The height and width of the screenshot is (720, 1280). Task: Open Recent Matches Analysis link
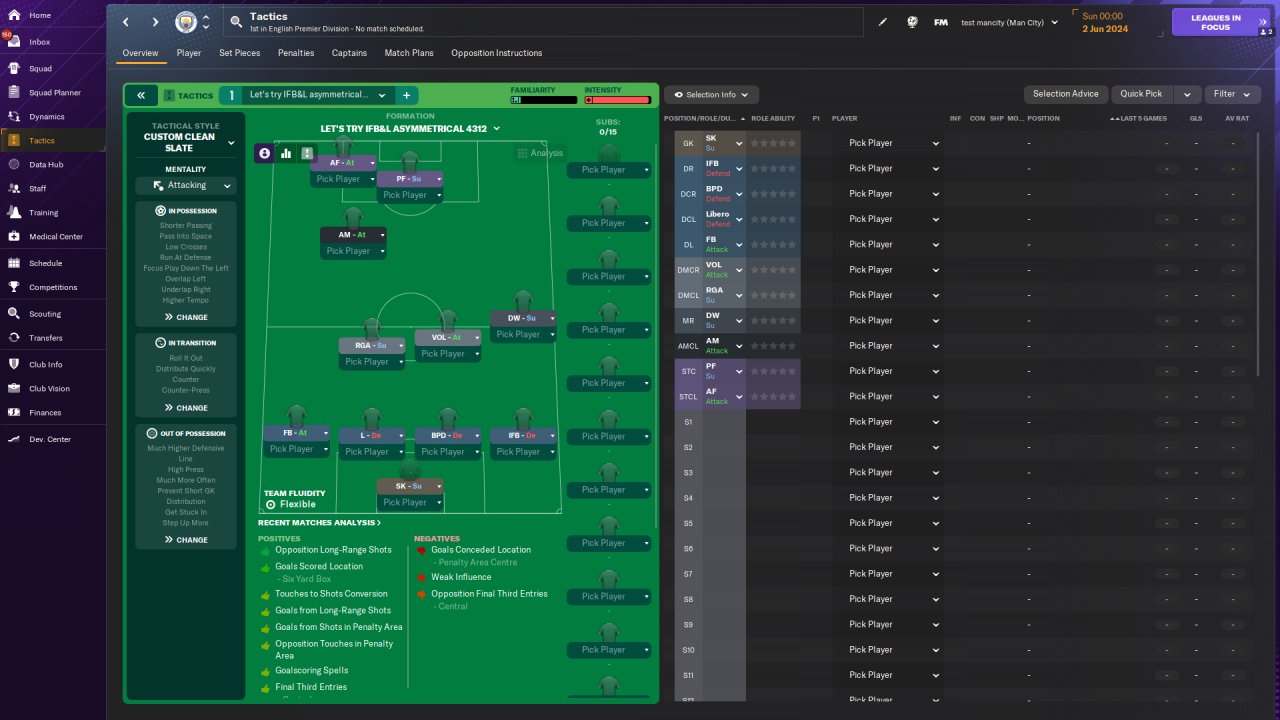click(x=319, y=522)
